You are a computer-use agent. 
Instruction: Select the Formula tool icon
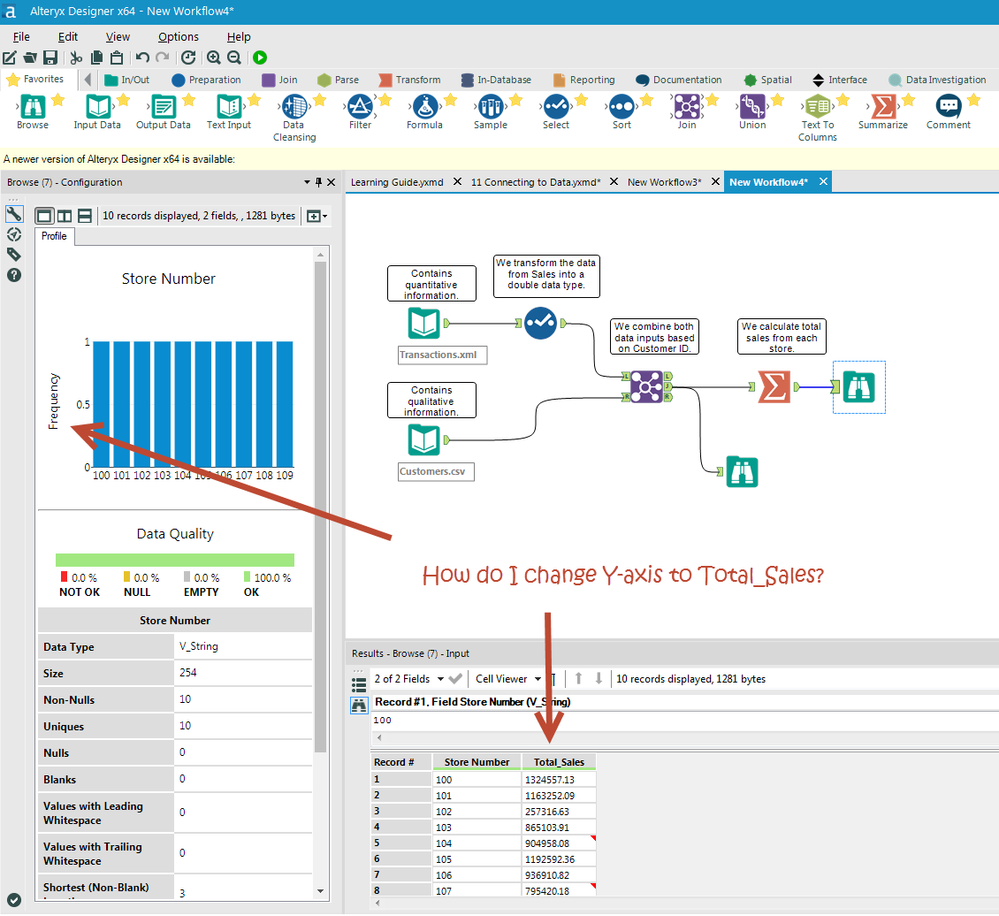pyautogui.click(x=425, y=107)
